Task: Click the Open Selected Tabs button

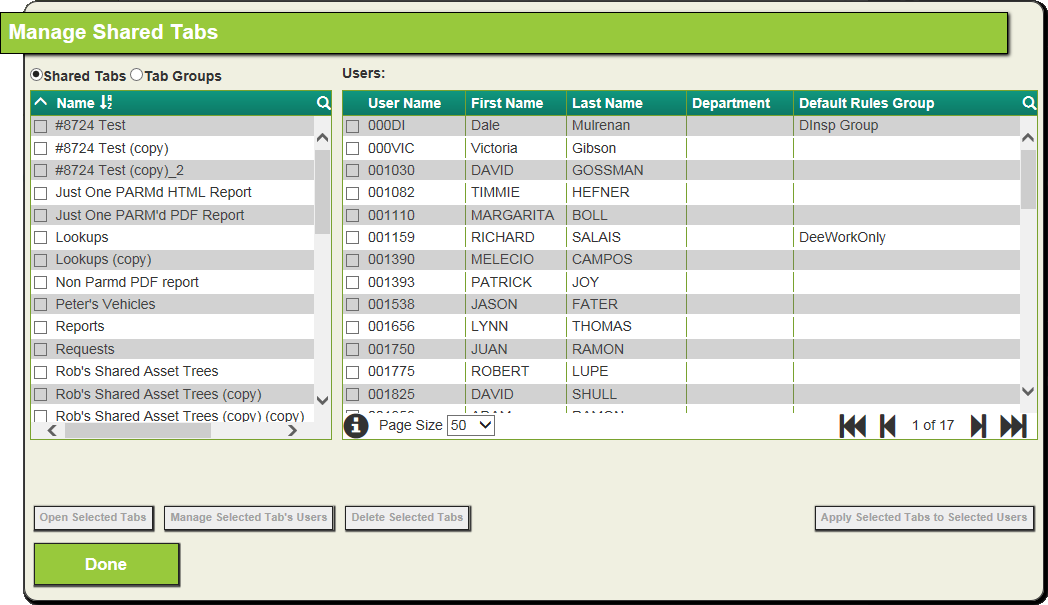Action: point(93,517)
